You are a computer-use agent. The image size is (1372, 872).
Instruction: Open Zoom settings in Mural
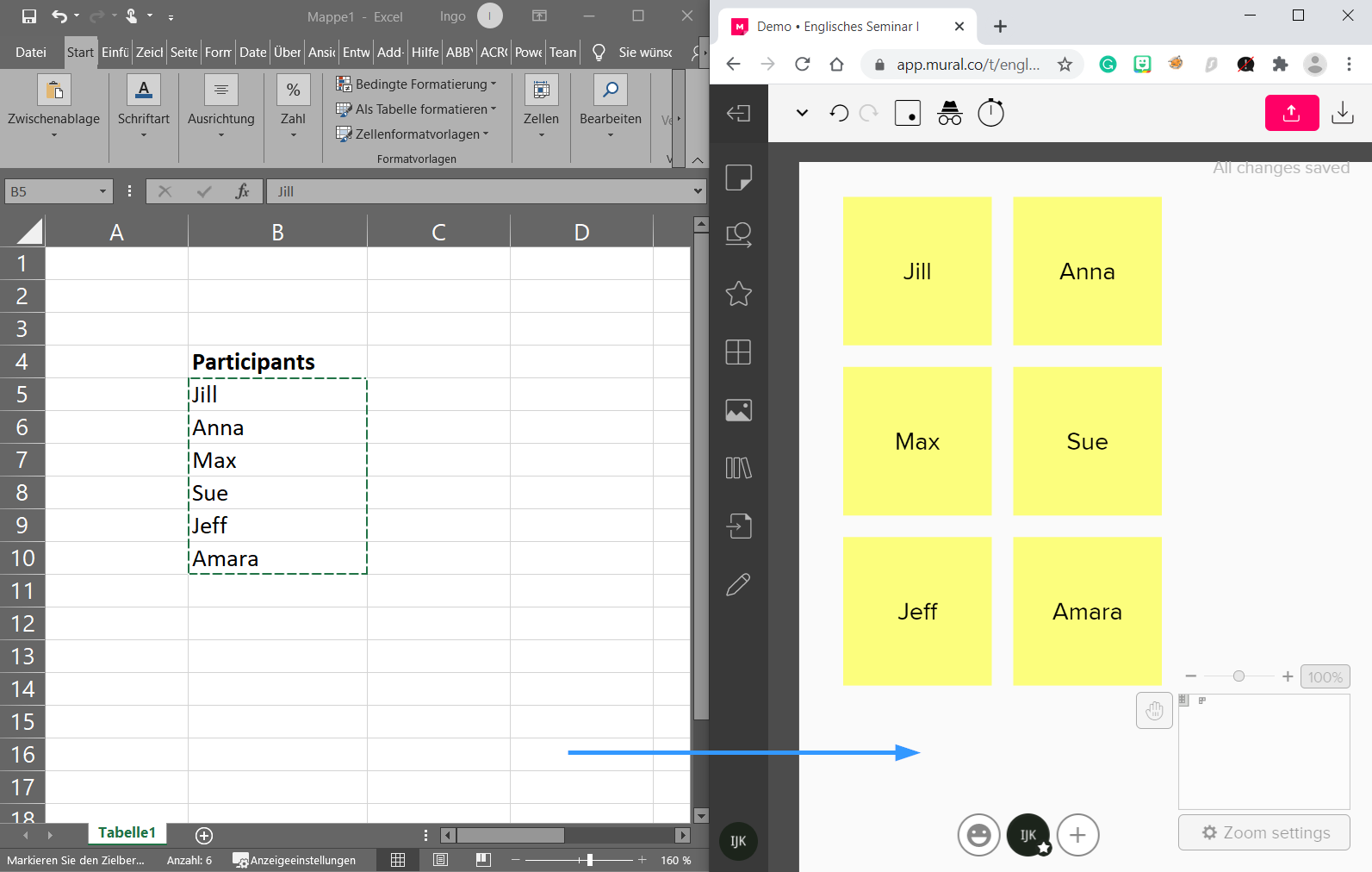point(1264,832)
